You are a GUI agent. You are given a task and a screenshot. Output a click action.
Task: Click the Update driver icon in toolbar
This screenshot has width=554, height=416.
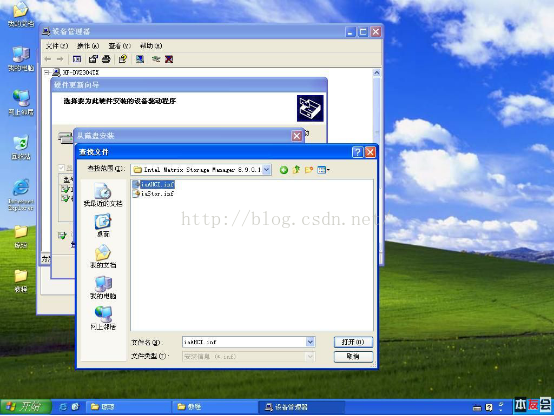pyautogui.click(x=156, y=59)
